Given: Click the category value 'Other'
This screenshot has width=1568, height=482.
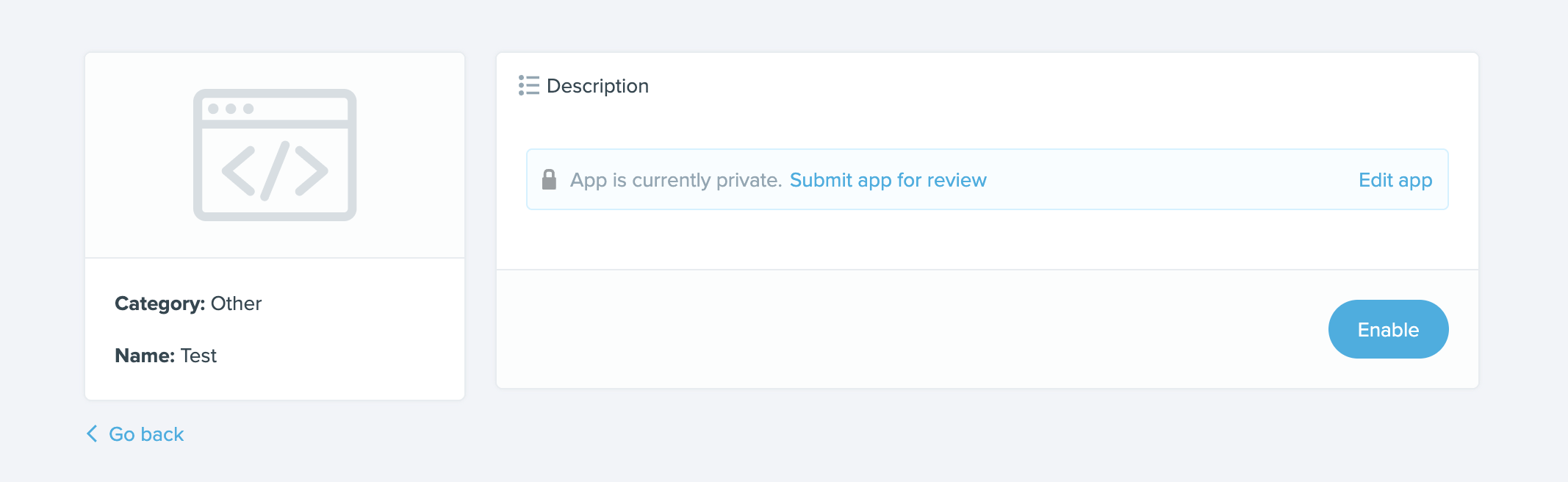Looking at the screenshot, I should click(236, 303).
